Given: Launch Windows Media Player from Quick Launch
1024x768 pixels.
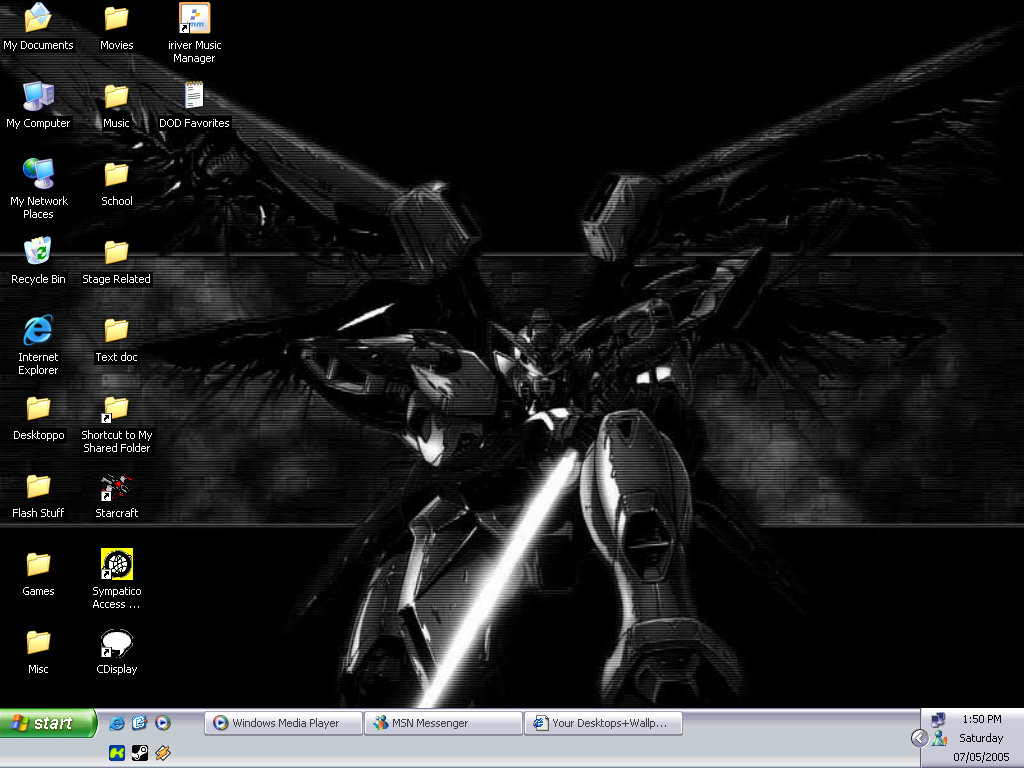Looking at the screenshot, I should pos(163,723).
